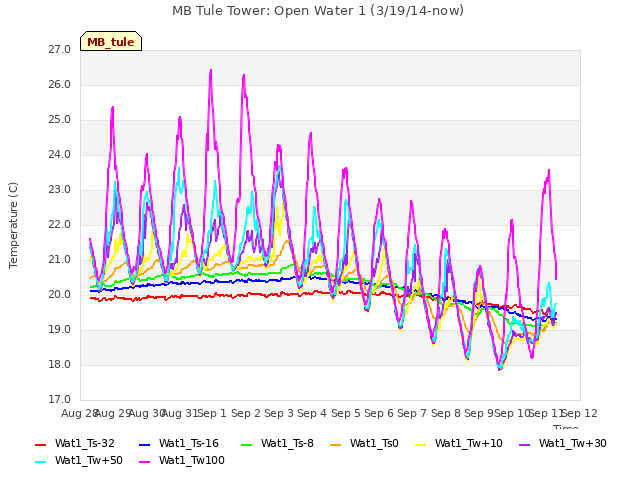
Task: Click the cyan Wat1_Tw+50 legend swatch
Action: point(41,462)
